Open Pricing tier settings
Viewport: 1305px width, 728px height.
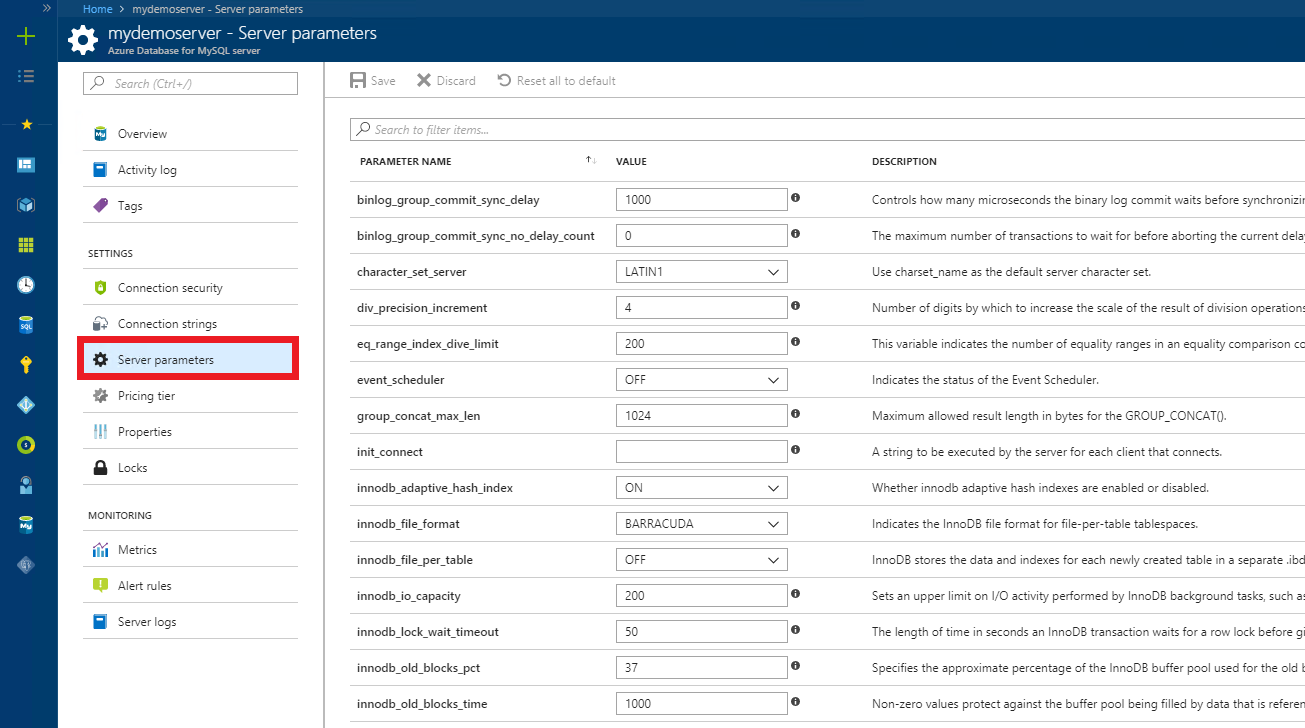[190, 395]
